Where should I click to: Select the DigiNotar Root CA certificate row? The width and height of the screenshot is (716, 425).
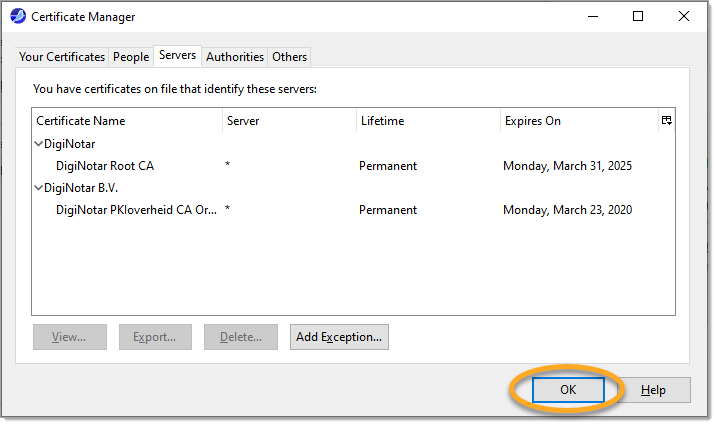(105, 166)
